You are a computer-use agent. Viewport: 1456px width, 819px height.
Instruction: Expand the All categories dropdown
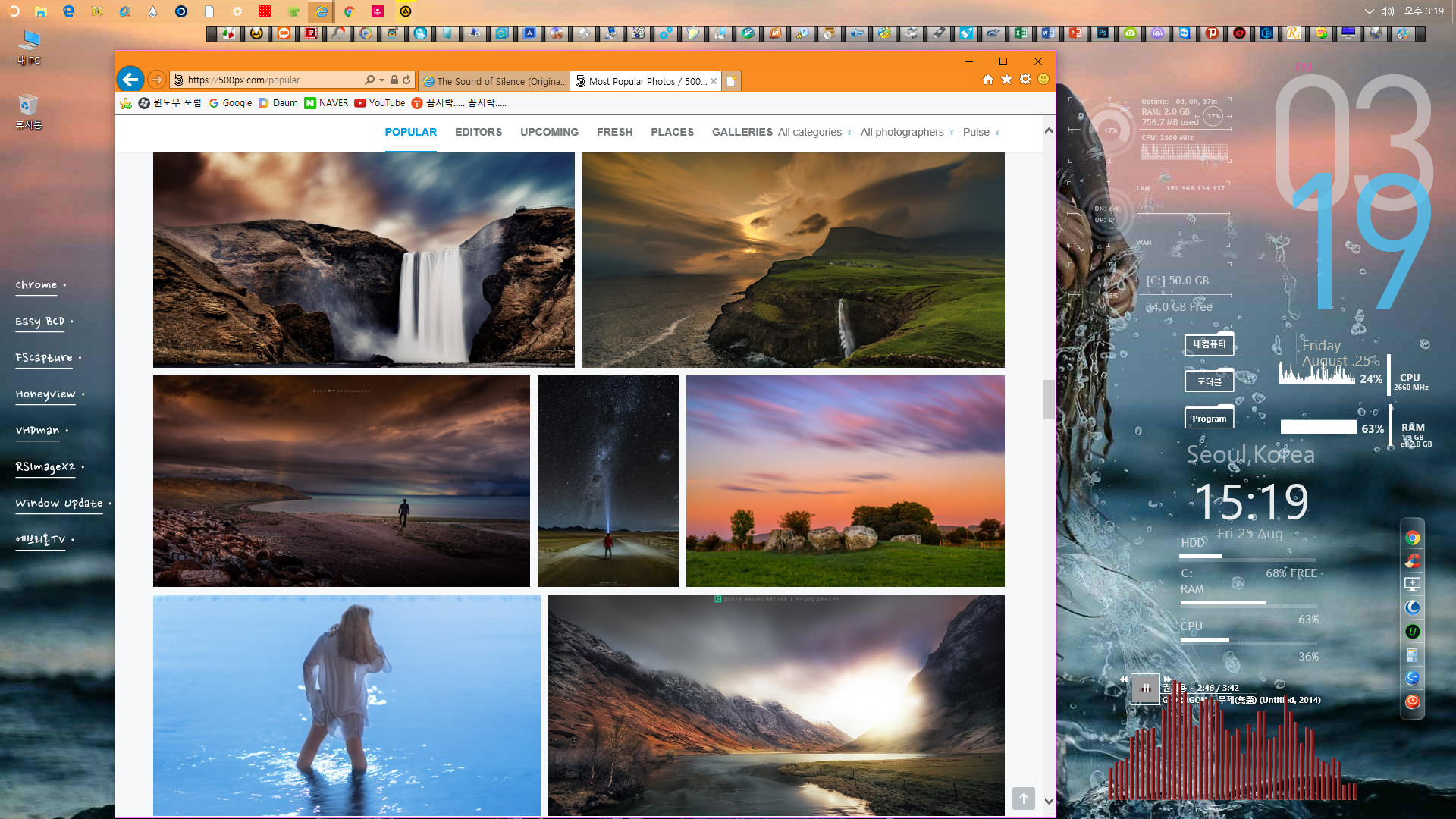(814, 132)
